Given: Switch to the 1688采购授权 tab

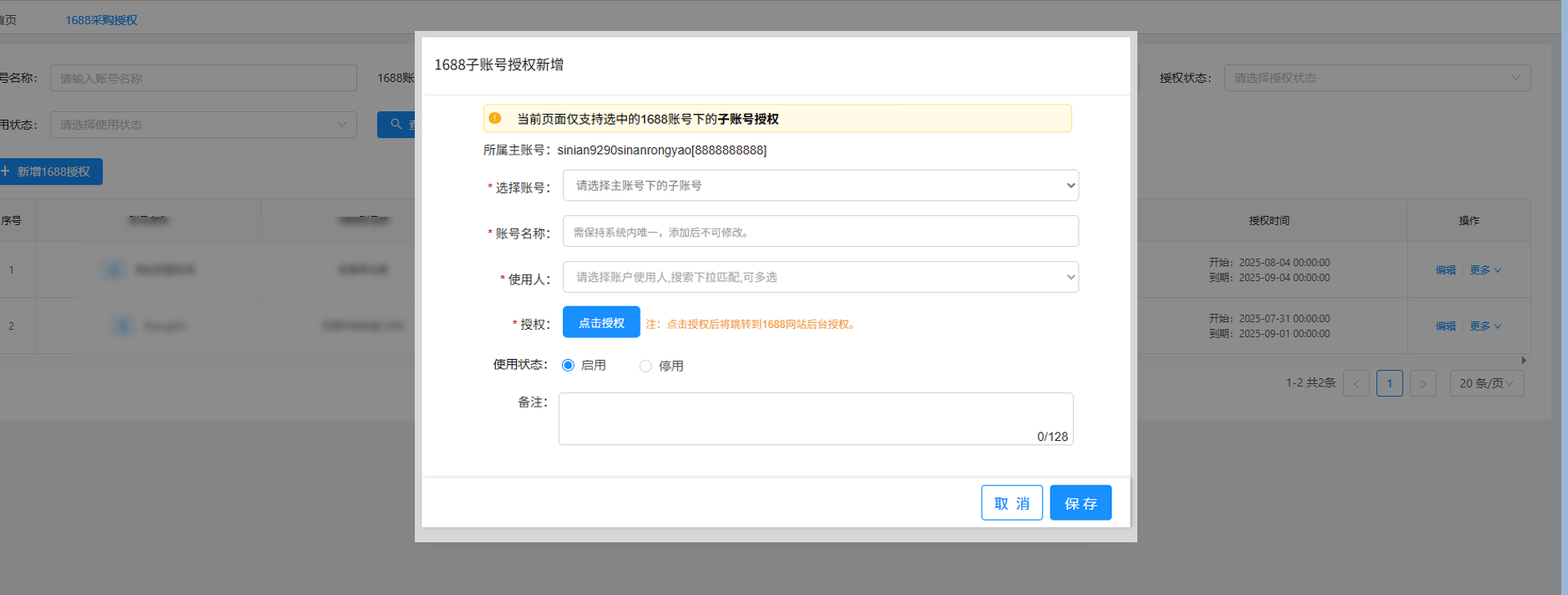Looking at the screenshot, I should click(101, 20).
